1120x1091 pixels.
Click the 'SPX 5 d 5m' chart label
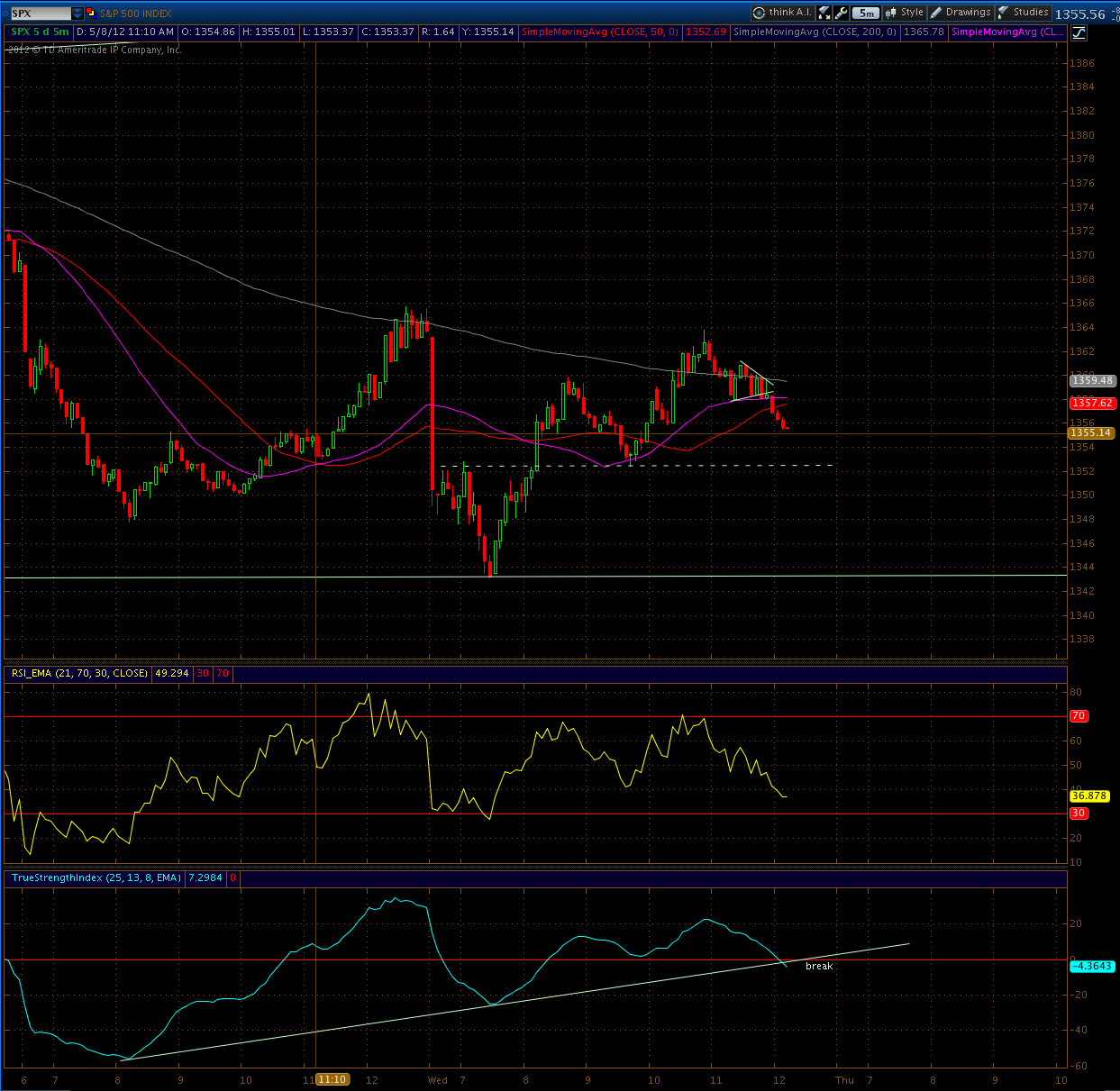point(40,32)
